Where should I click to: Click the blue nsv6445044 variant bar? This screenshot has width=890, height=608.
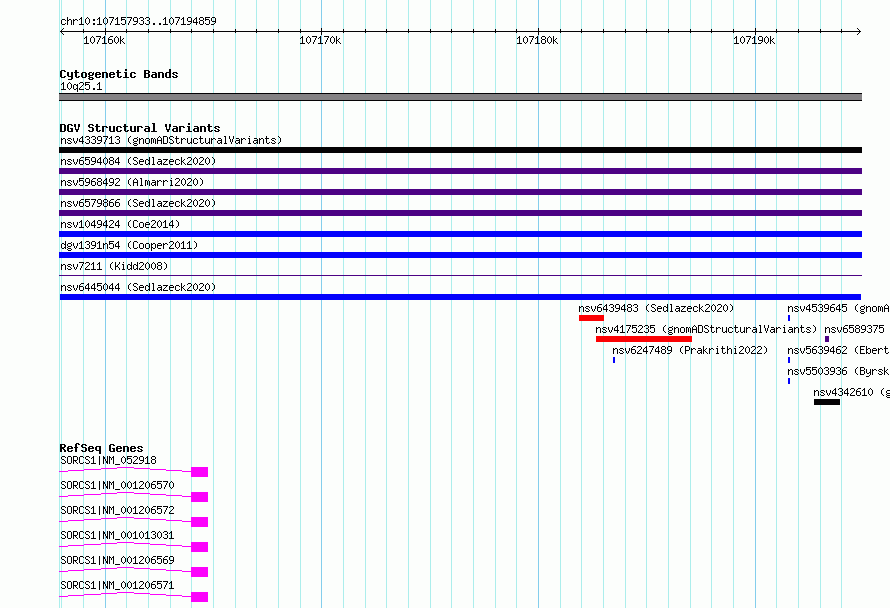[460, 297]
